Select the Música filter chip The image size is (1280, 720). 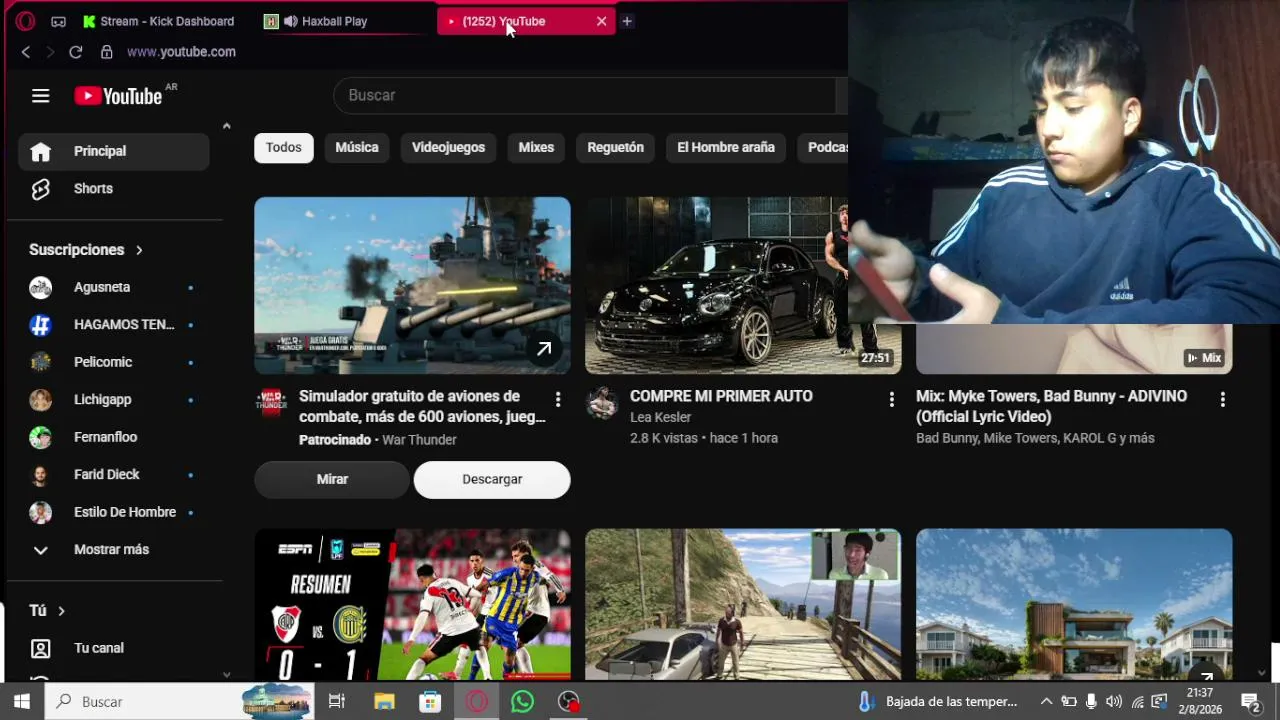pyautogui.click(x=357, y=148)
